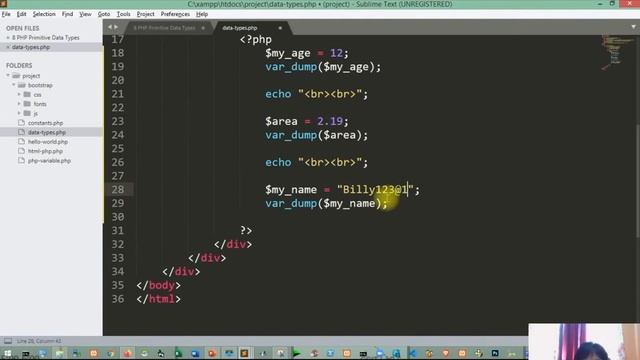Go to the next tab with the right arrow

click(116, 27)
